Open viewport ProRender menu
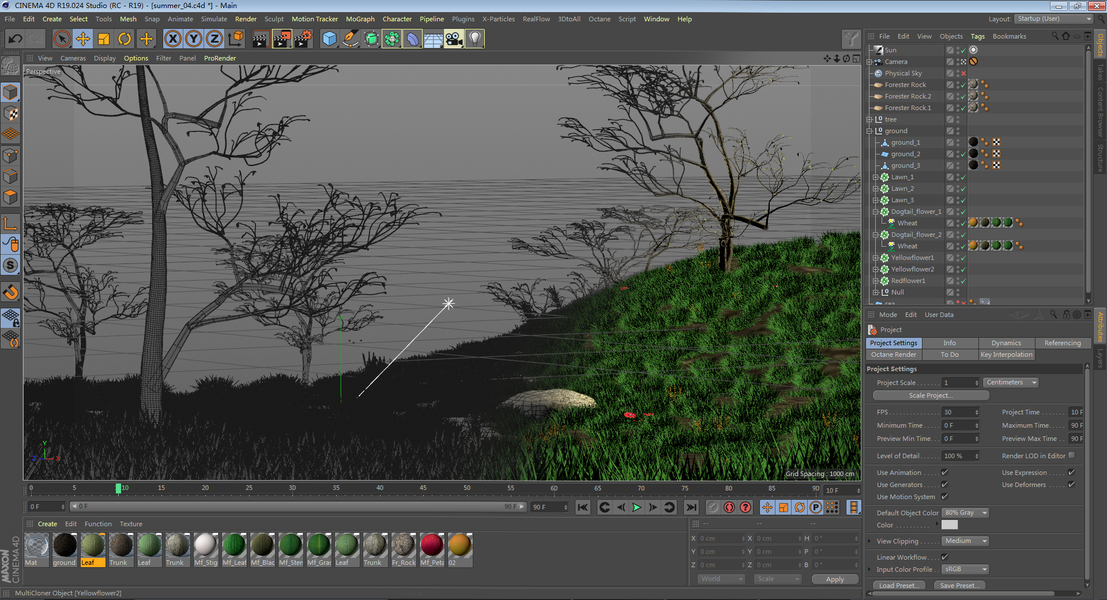Screen dimensions: 1107x600 point(220,59)
